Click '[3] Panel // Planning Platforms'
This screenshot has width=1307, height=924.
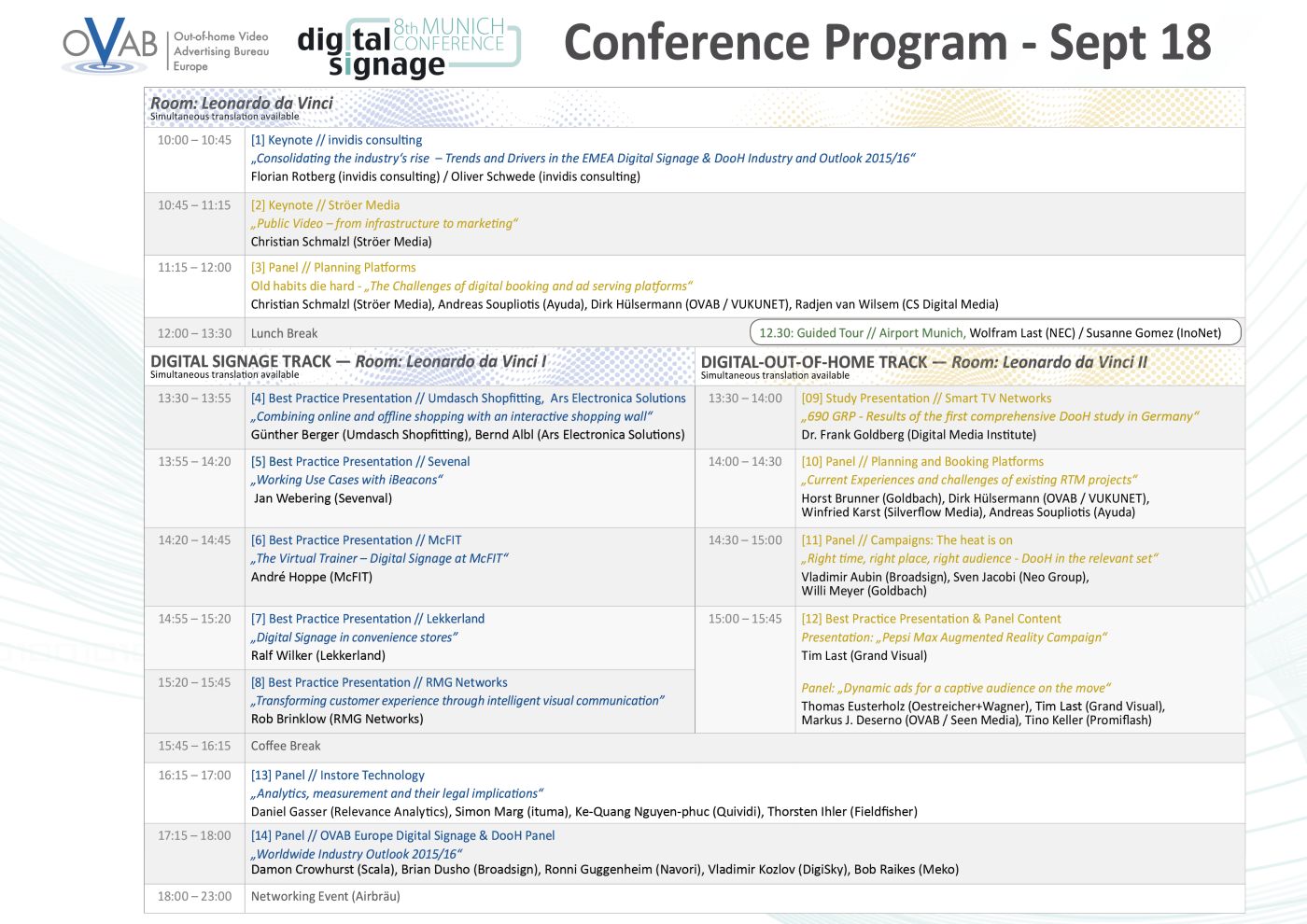point(333,267)
